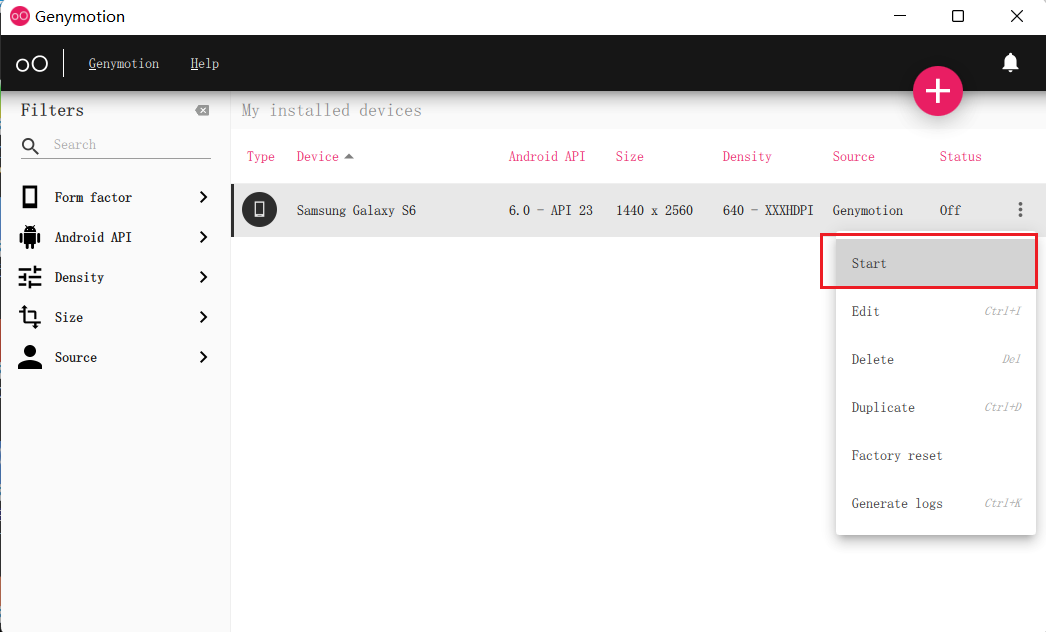1046x632 pixels.
Task: Click the Genymotion app icon in title bar
Action: click(20, 16)
